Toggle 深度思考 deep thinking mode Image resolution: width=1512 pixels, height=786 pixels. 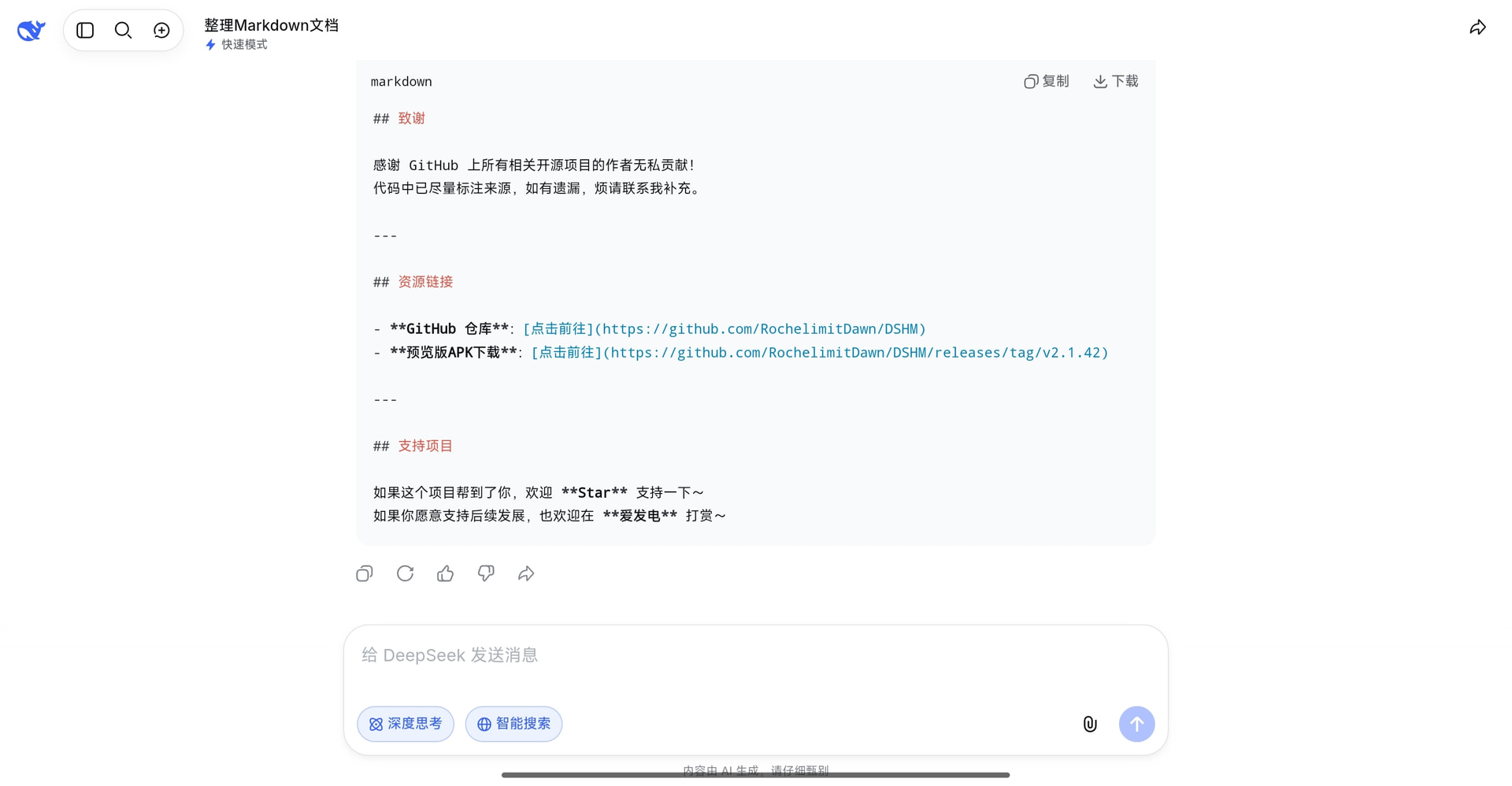click(406, 724)
